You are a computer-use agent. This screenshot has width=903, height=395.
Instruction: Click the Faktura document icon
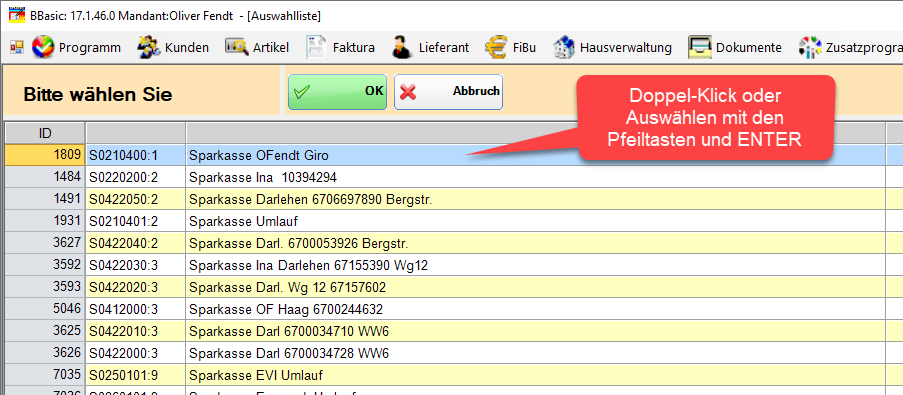(x=316, y=47)
